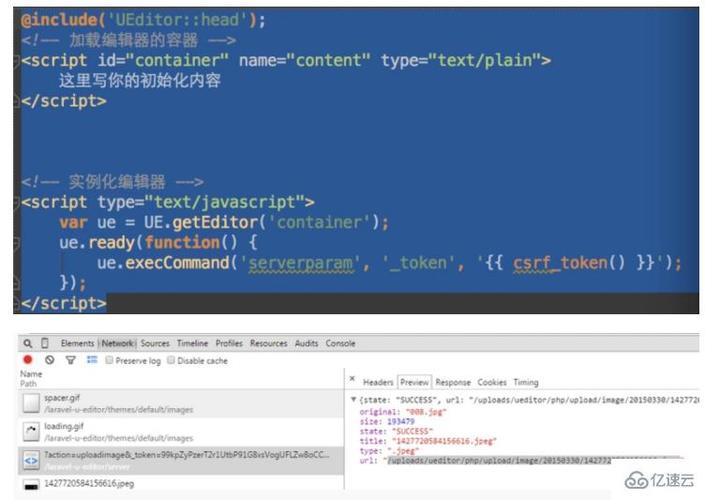Stop recording with the red record button
Screen dimensions: 705x500
click(28, 360)
